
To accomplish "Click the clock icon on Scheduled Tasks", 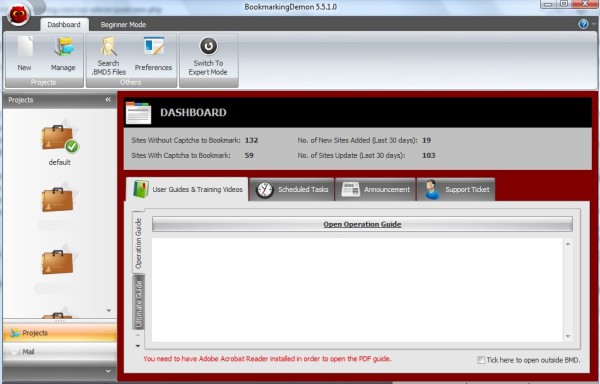I will (264, 190).
